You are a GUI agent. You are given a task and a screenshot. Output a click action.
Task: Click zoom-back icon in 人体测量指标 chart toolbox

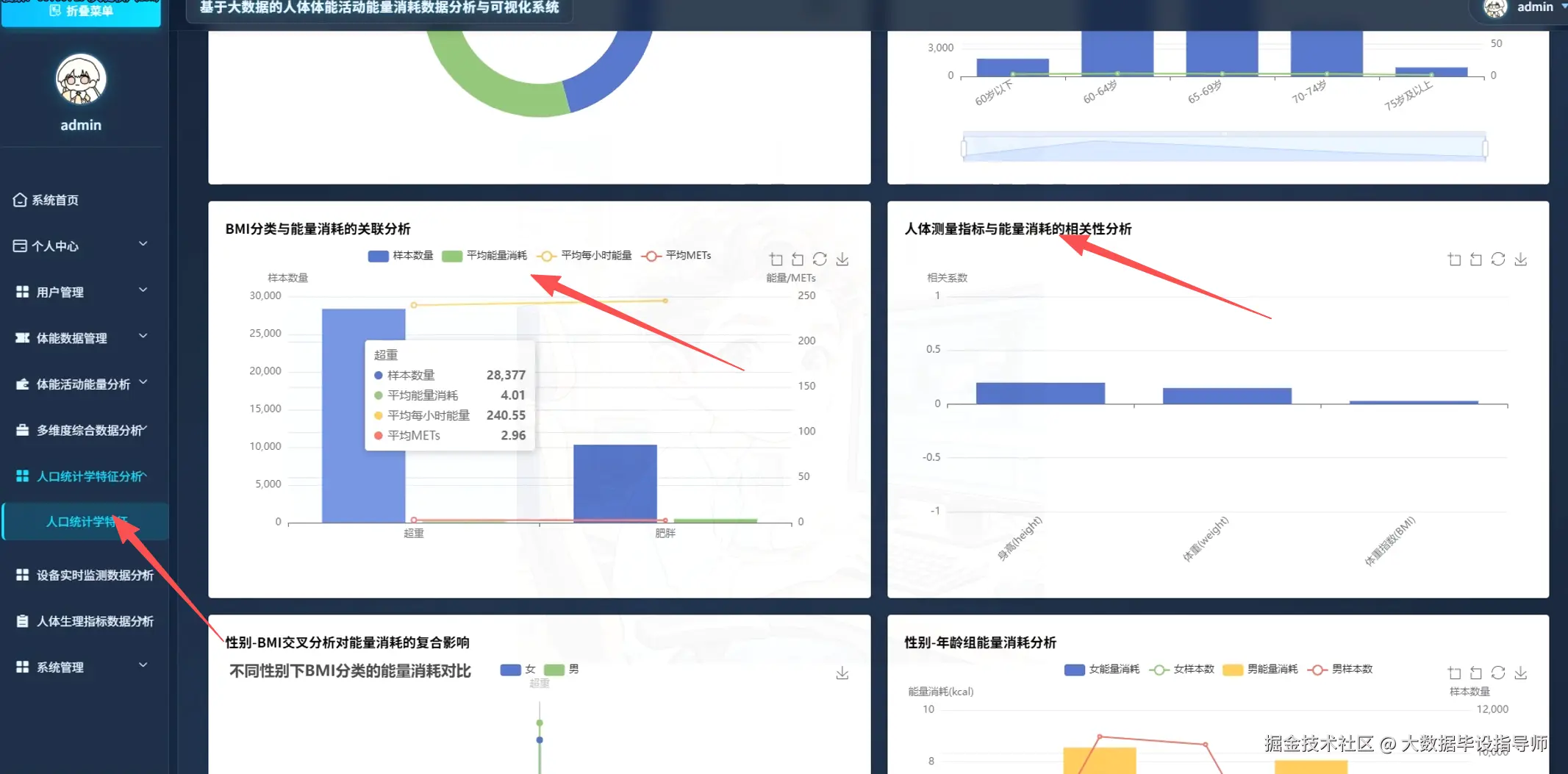[x=1476, y=259]
